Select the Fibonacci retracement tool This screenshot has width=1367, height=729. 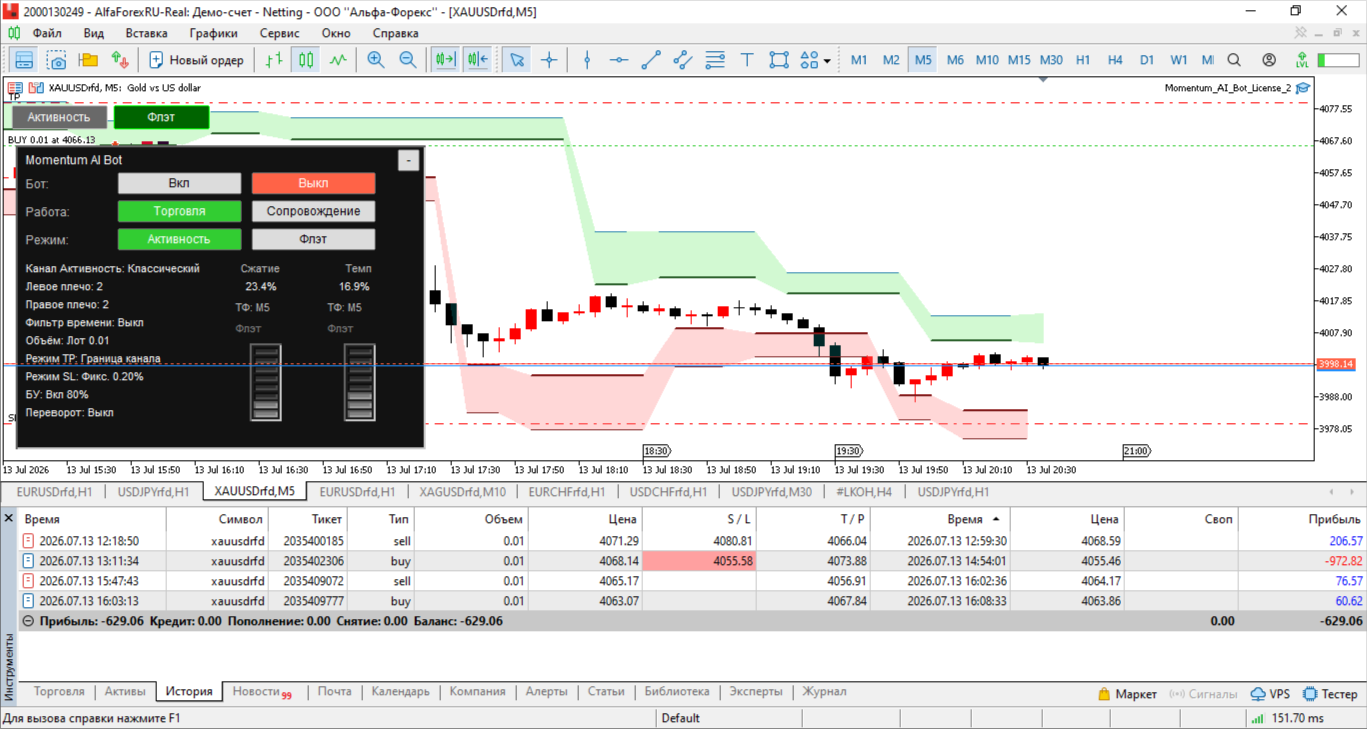tap(715, 60)
